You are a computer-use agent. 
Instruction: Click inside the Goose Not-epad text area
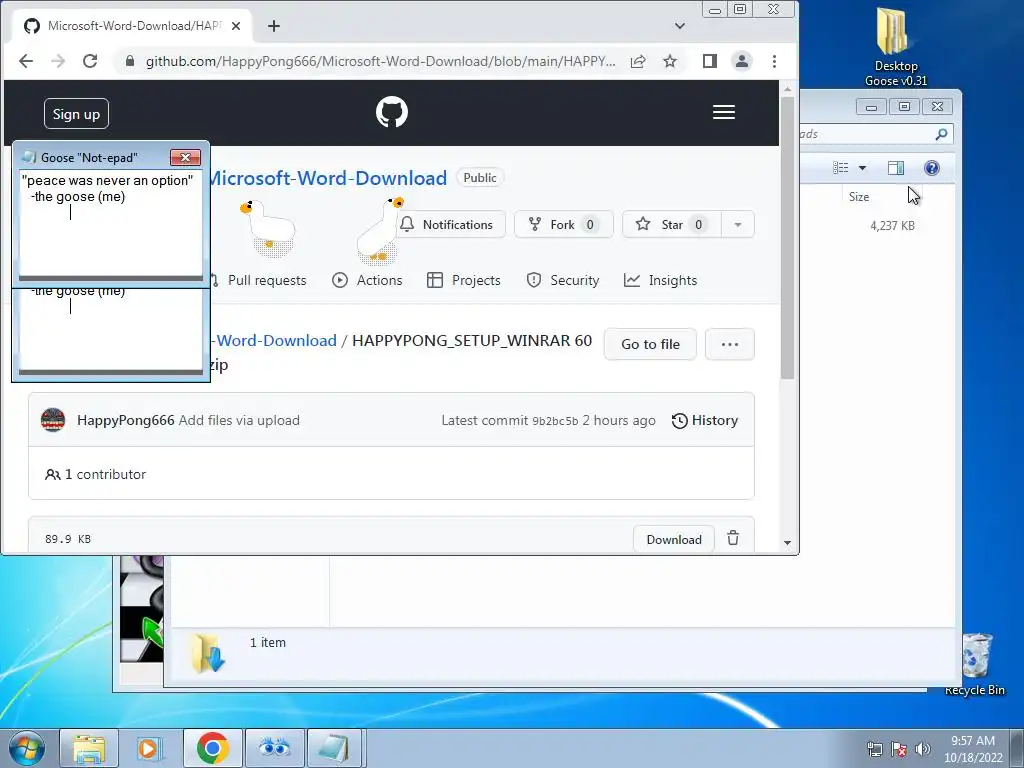coord(111,223)
